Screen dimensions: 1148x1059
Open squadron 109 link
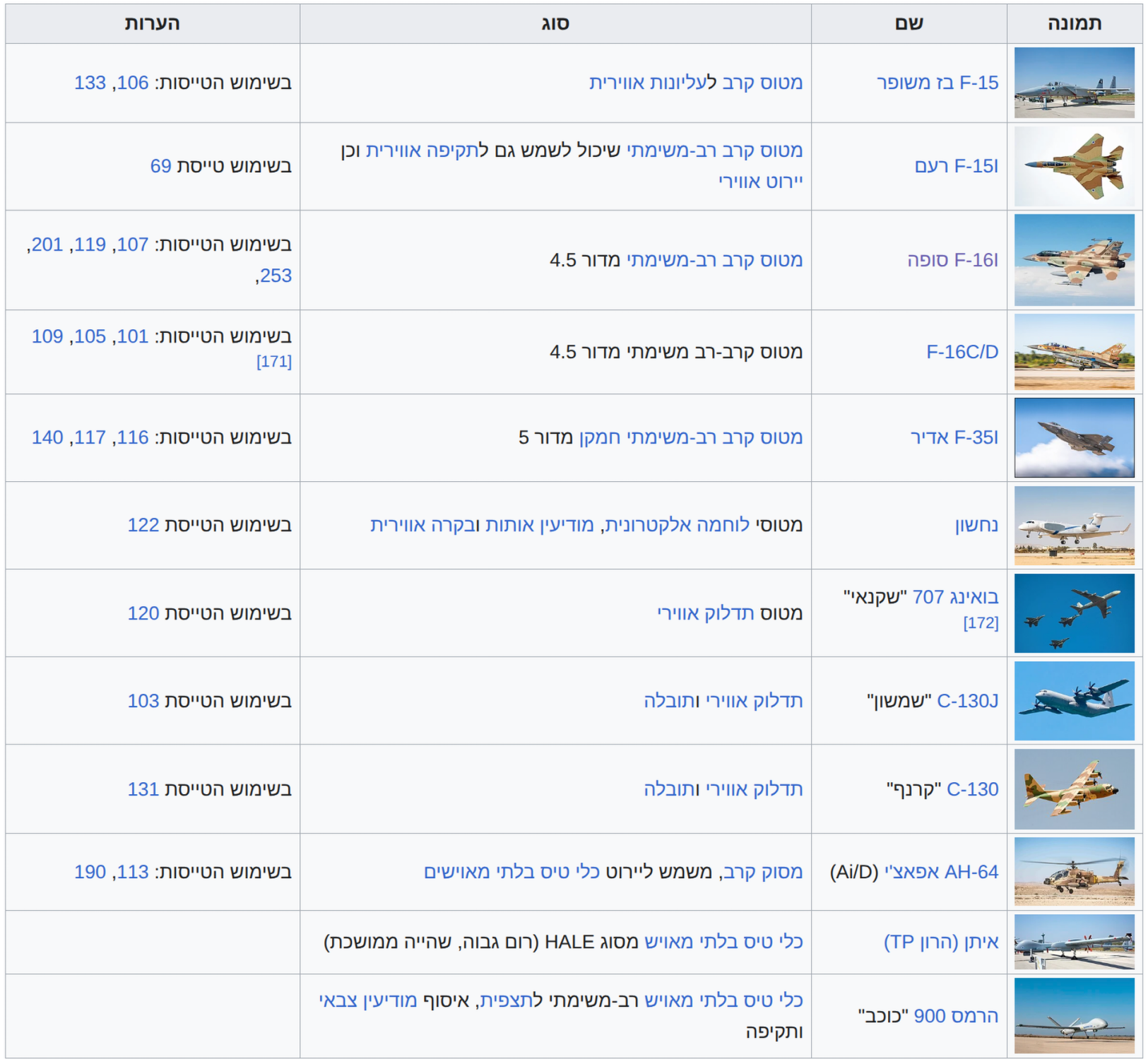[47, 336]
